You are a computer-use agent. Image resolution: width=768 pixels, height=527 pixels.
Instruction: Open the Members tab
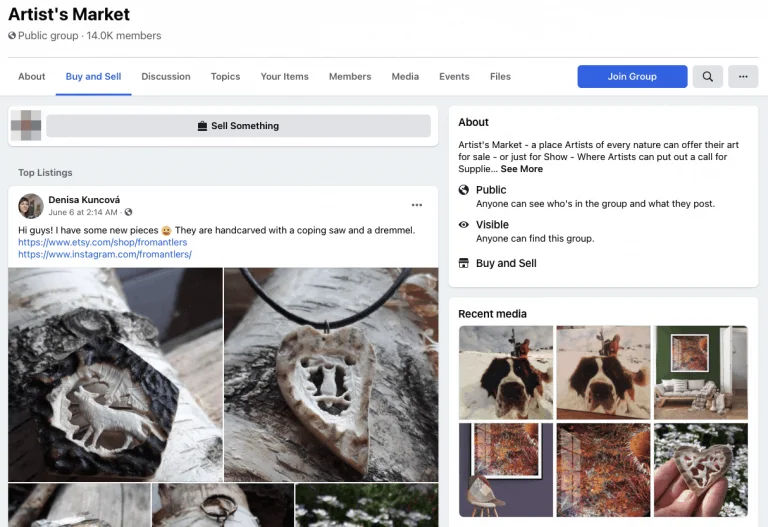[350, 77]
